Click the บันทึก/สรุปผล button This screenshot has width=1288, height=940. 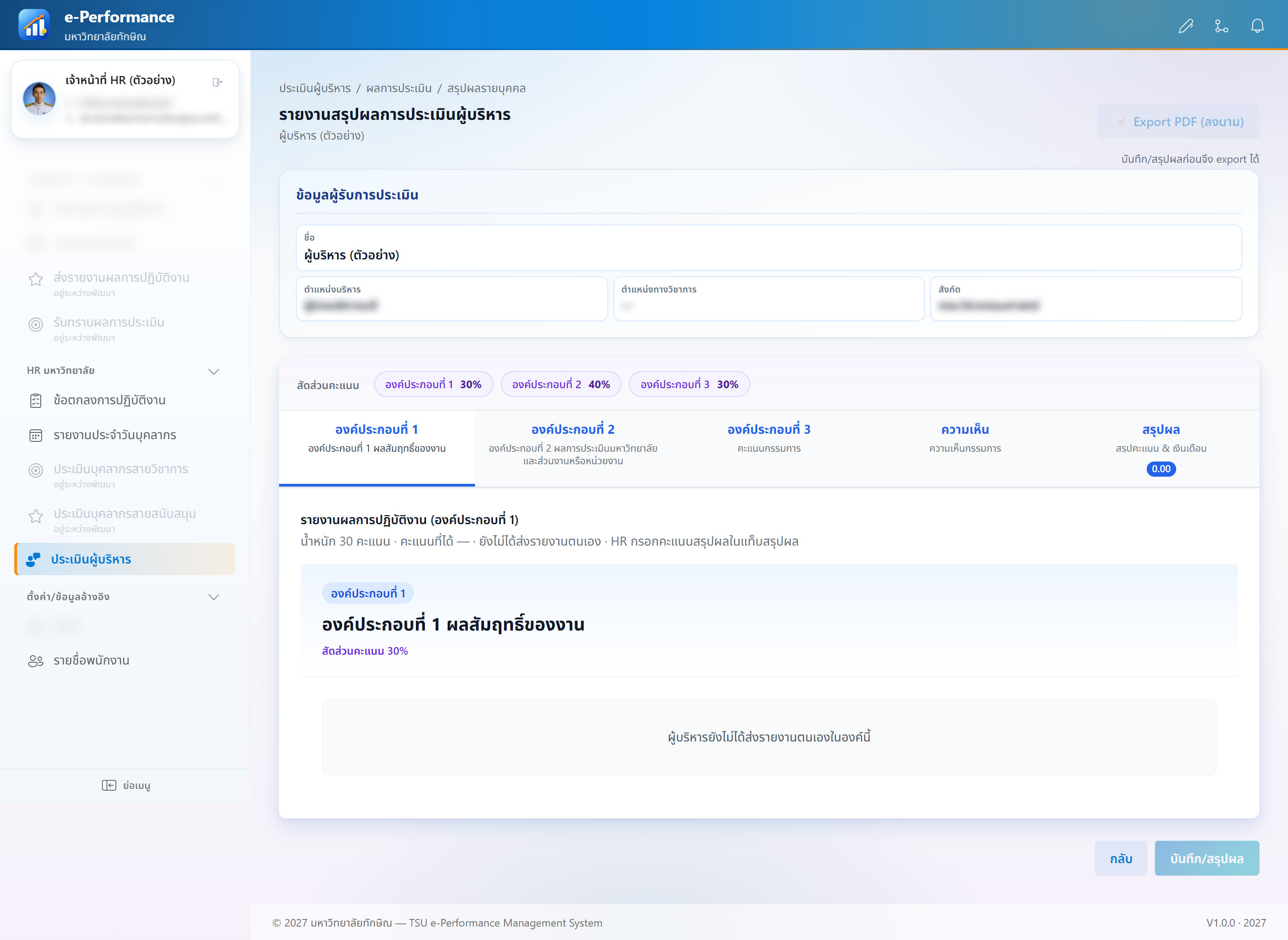[1207, 858]
